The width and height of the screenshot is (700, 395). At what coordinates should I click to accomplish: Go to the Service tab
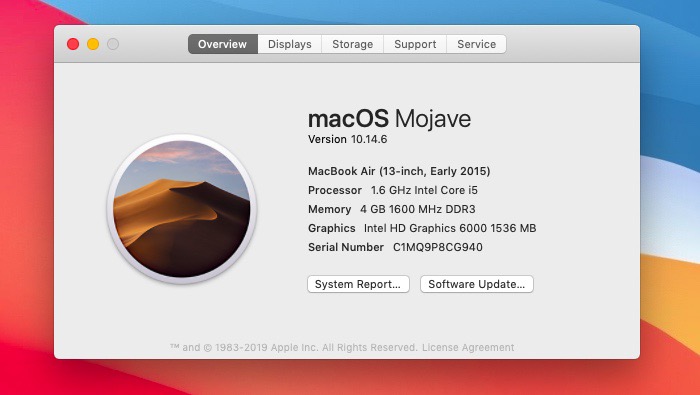coord(476,44)
